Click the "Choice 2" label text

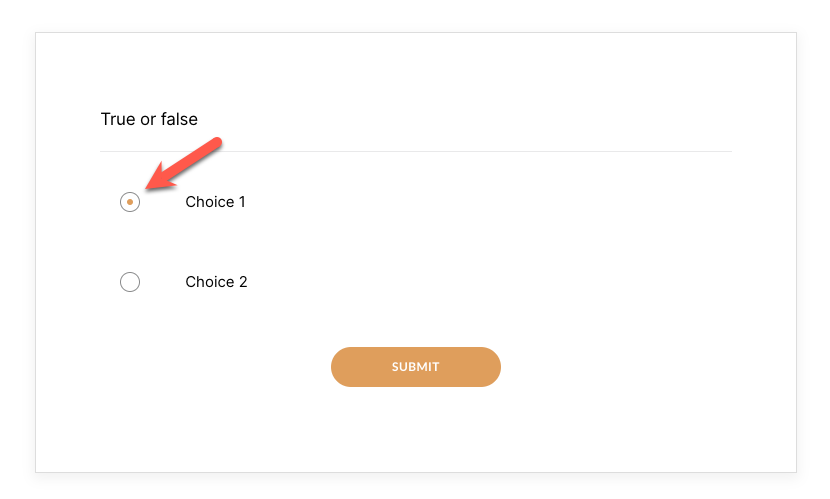pyautogui.click(x=216, y=282)
